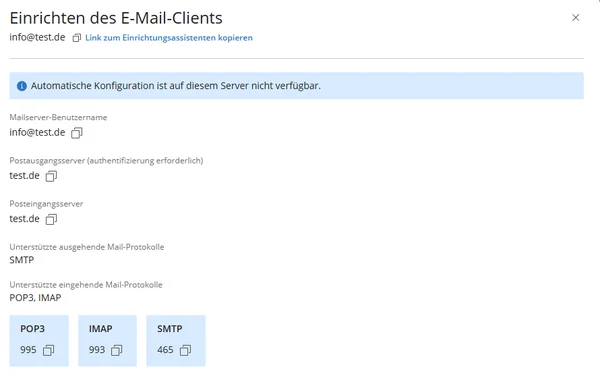Copy the Mailserver-Benutzername info@test.de
Viewport: 600px width, 378px height.
coord(77,133)
